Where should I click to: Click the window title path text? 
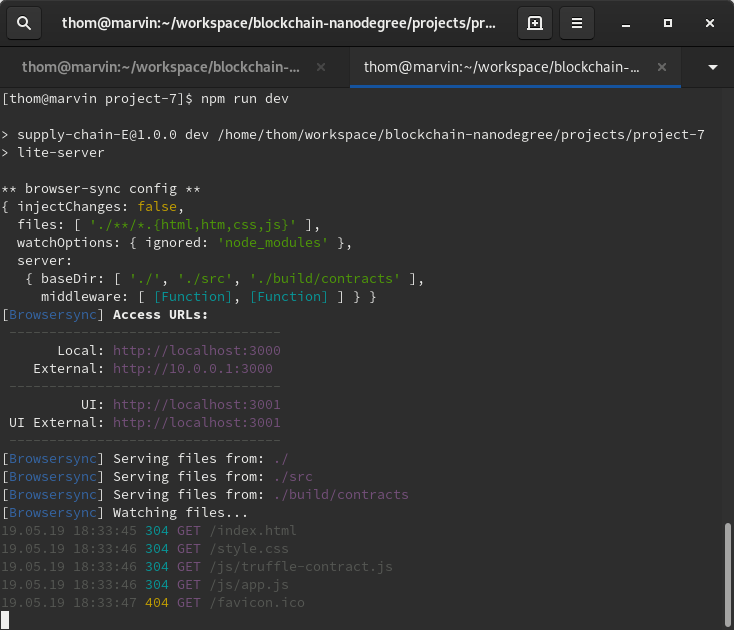coord(279,23)
